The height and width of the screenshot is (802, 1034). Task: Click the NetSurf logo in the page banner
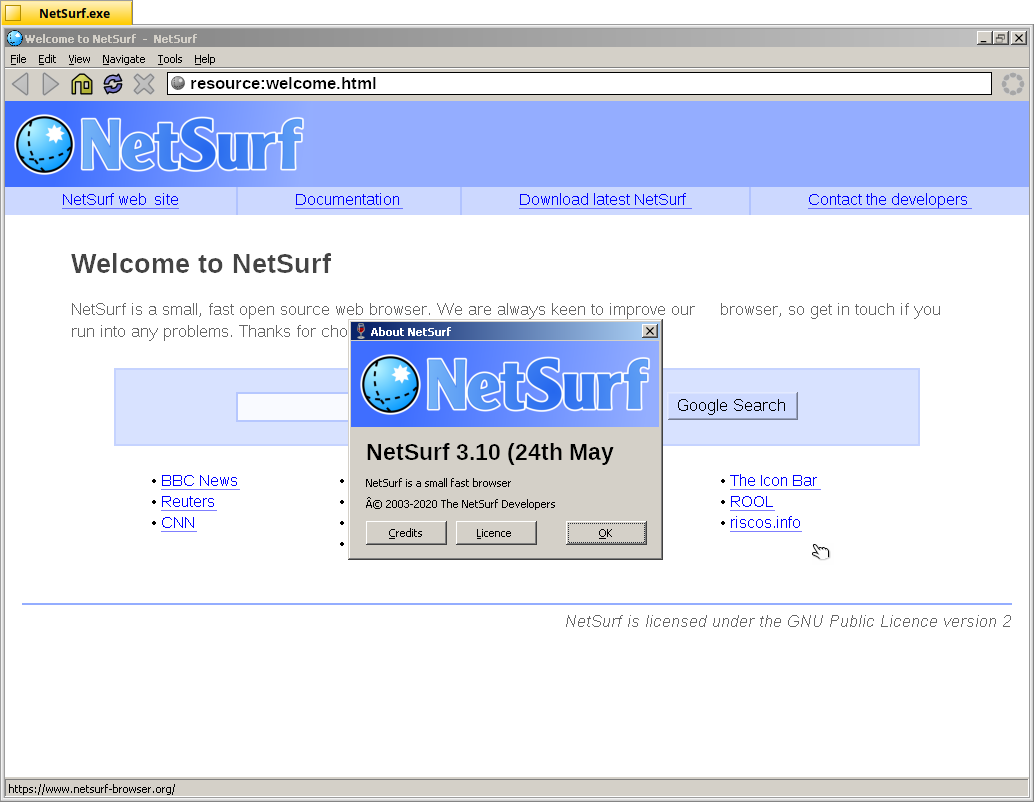click(x=159, y=144)
